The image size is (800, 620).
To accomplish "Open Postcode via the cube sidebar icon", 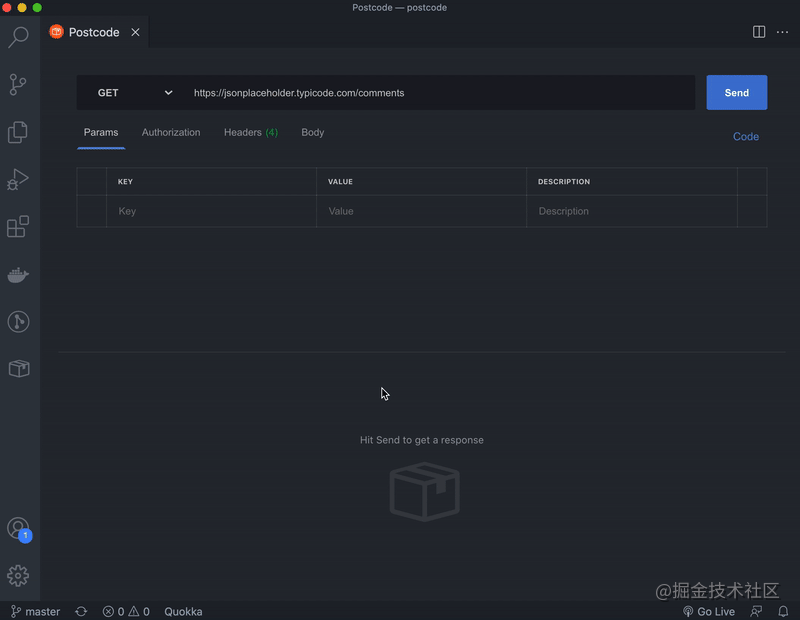I will [19, 368].
